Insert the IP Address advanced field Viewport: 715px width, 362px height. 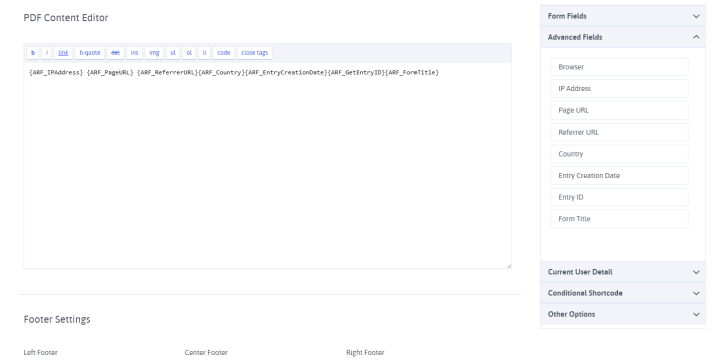tap(619, 88)
